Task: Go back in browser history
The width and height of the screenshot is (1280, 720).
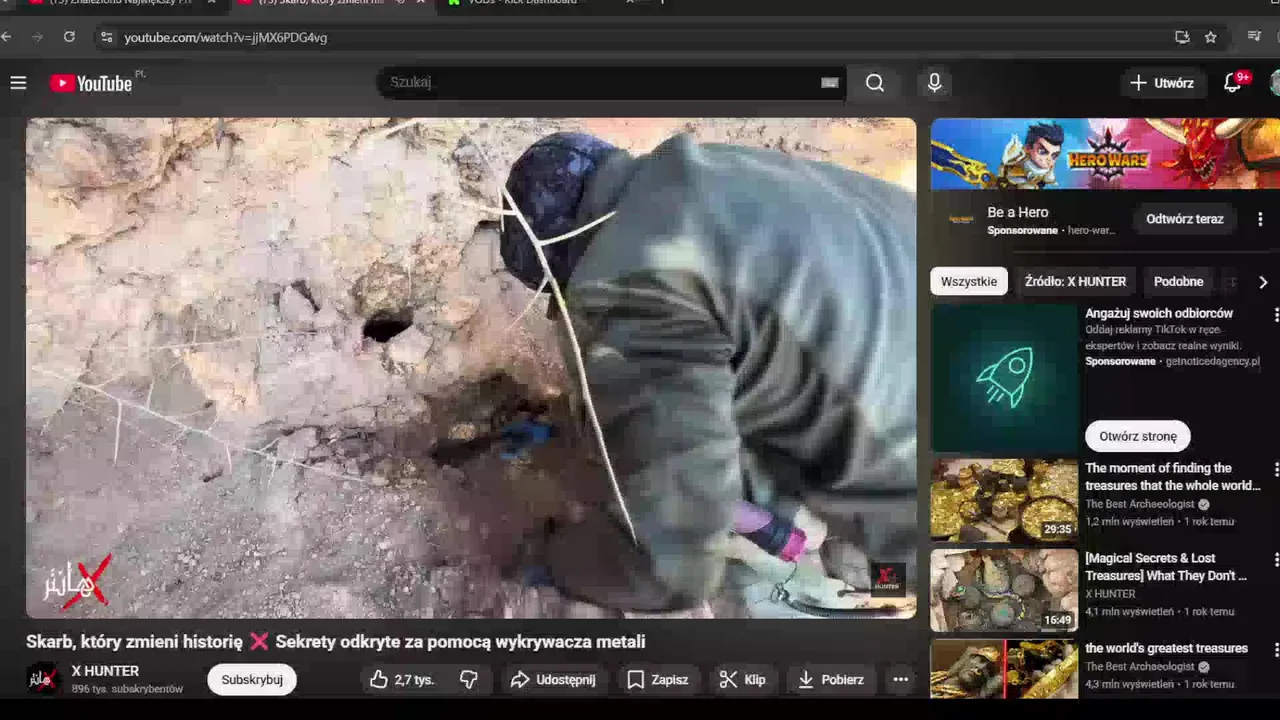Action: tap(7, 37)
